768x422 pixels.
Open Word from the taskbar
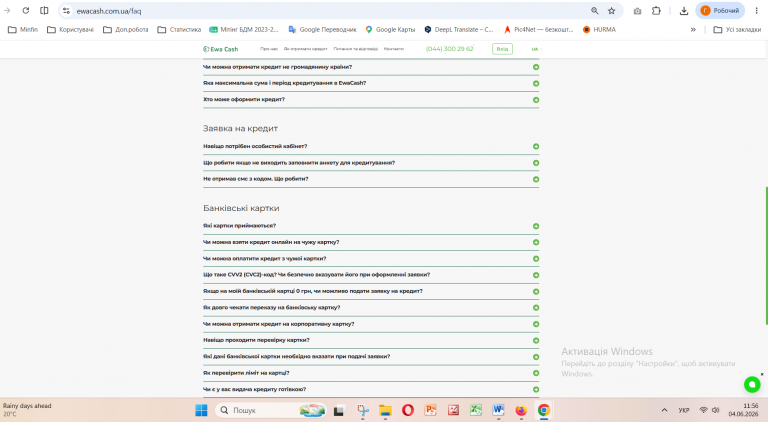pos(498,410)
